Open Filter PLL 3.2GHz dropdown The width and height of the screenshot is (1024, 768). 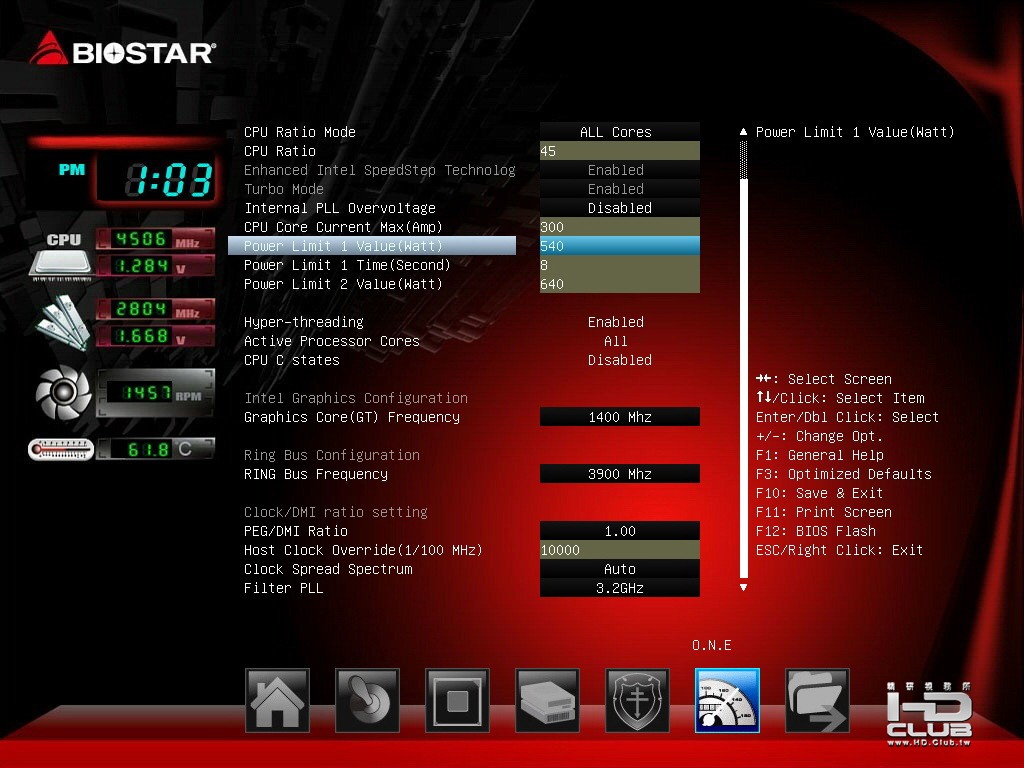[x=620, y=588]
